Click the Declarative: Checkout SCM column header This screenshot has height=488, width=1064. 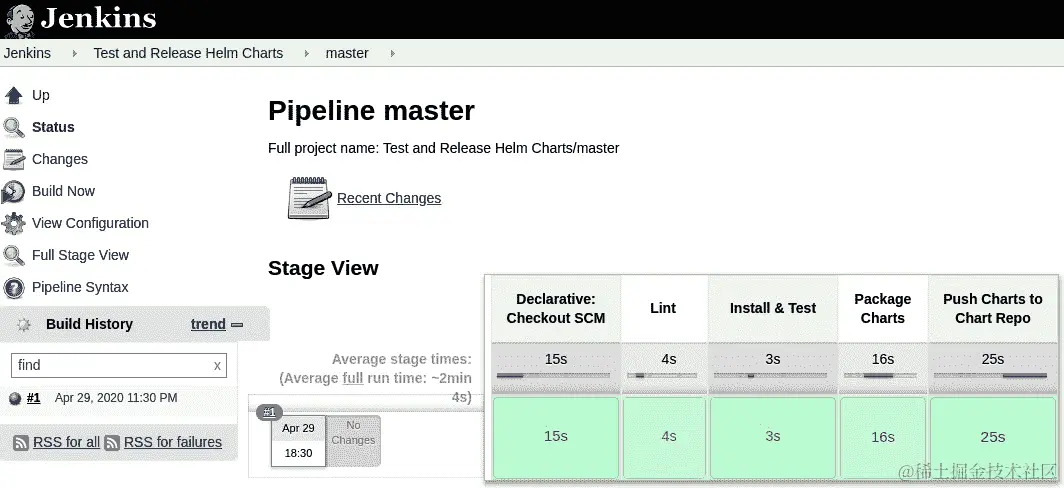(x=556, y=308)
